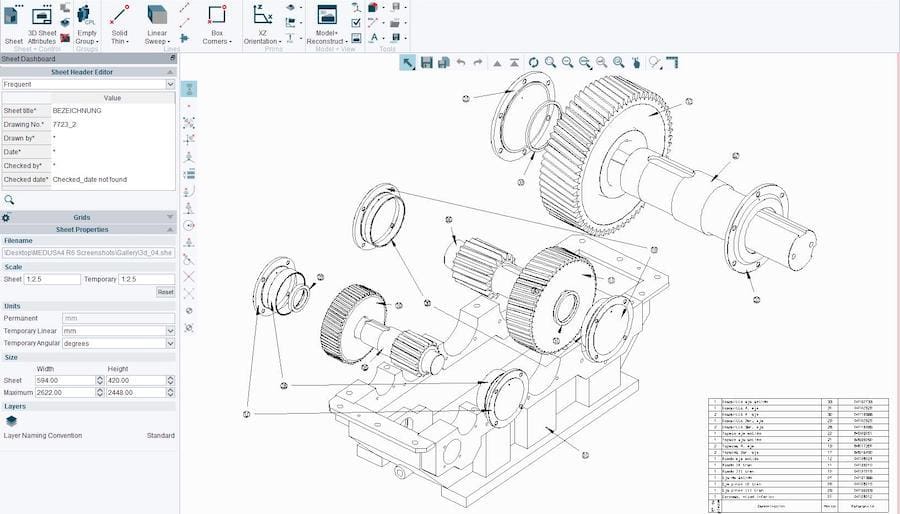Click the float/undock icon on Sheet Dashboard
The width and height of the screenshot is (900, 514).
click(x=172, y=59)
